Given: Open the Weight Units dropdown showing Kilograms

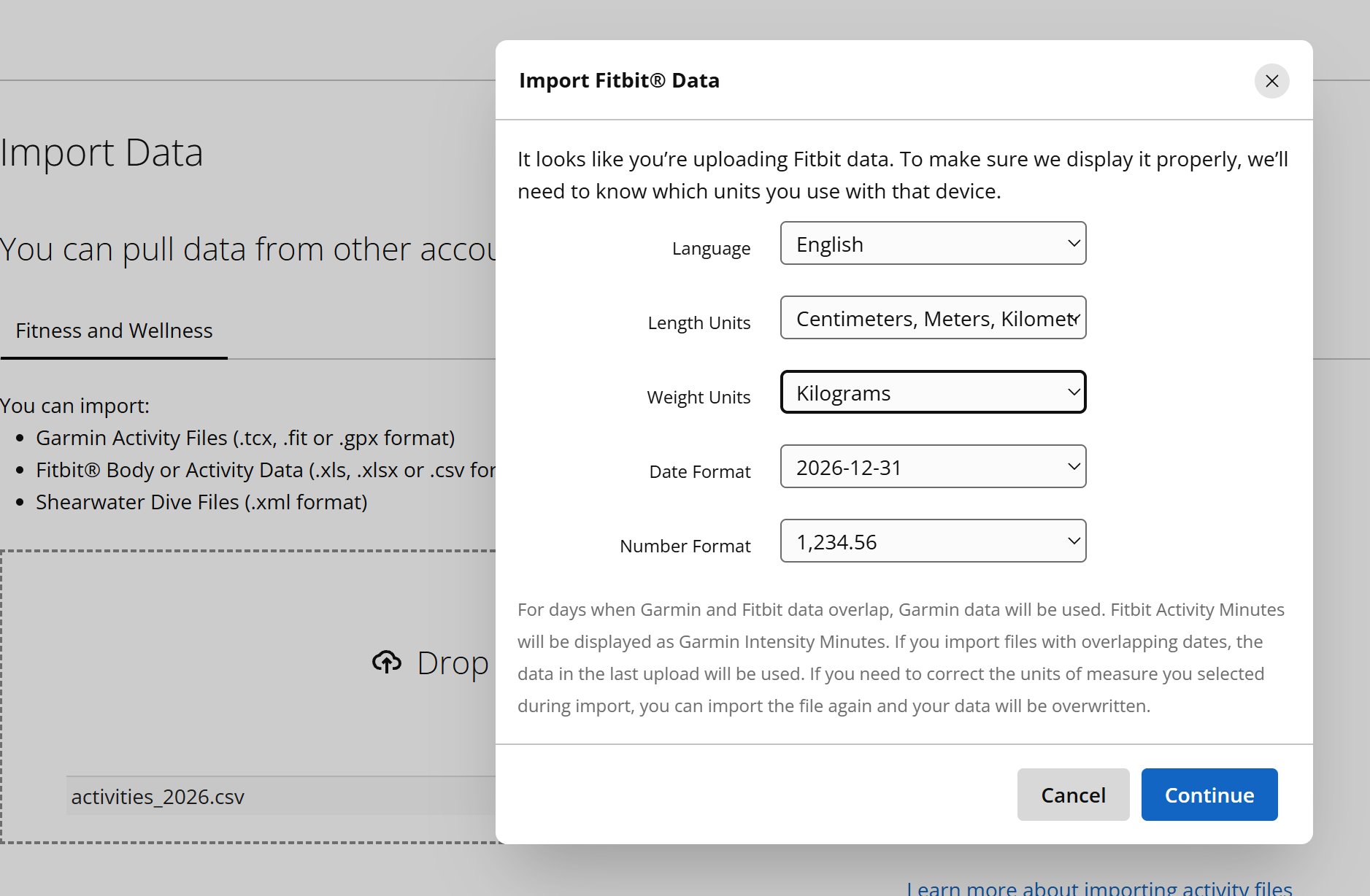Looking at the screenshot, I should coord(933,393).
